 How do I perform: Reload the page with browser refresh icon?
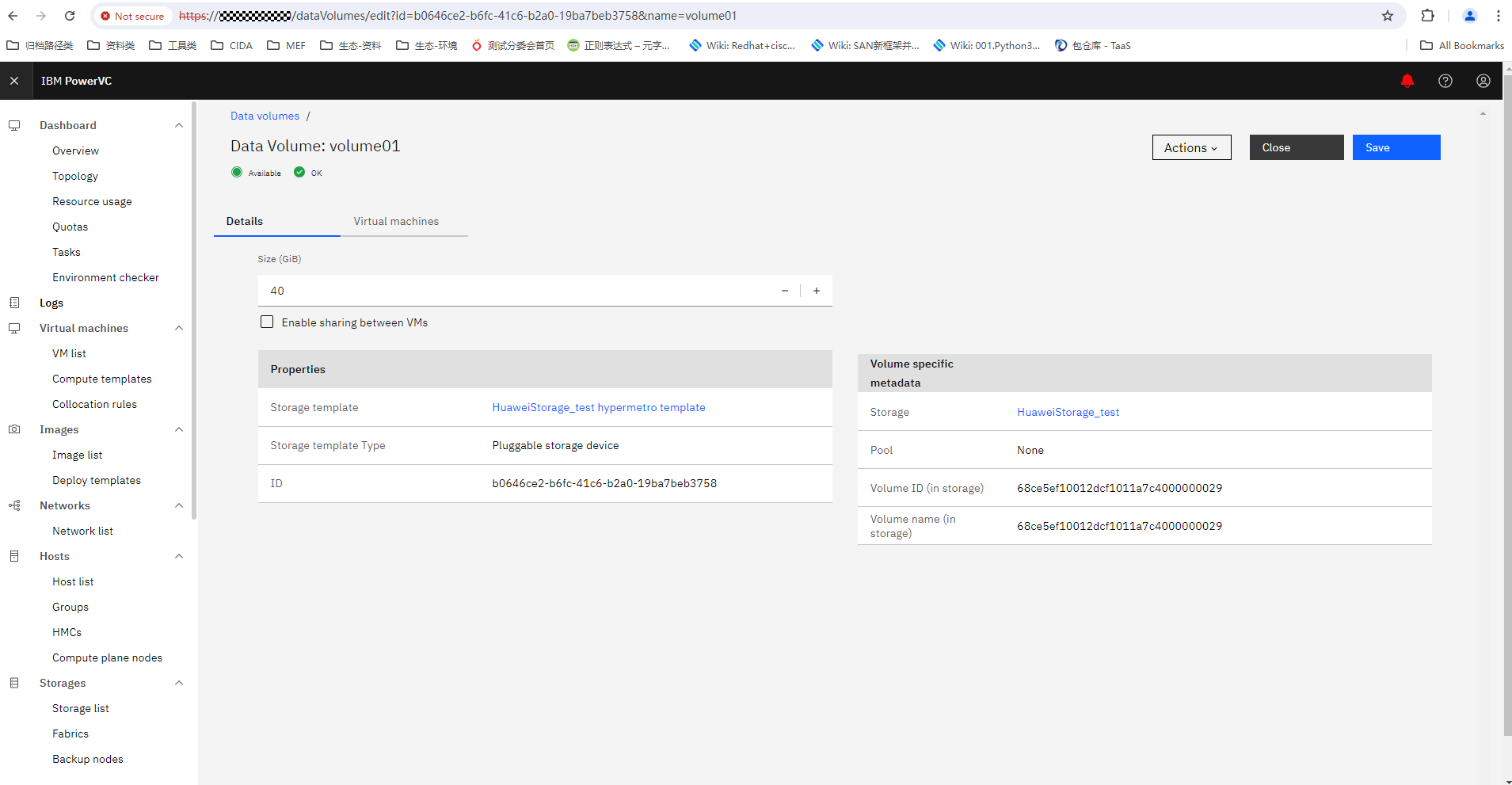[70, 16]
